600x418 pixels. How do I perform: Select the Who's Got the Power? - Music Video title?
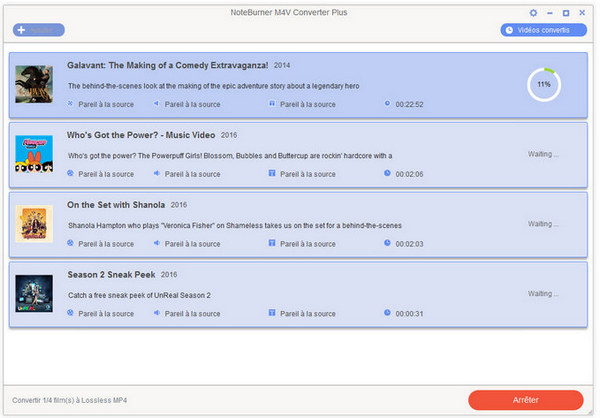click(x=141, y=135)
